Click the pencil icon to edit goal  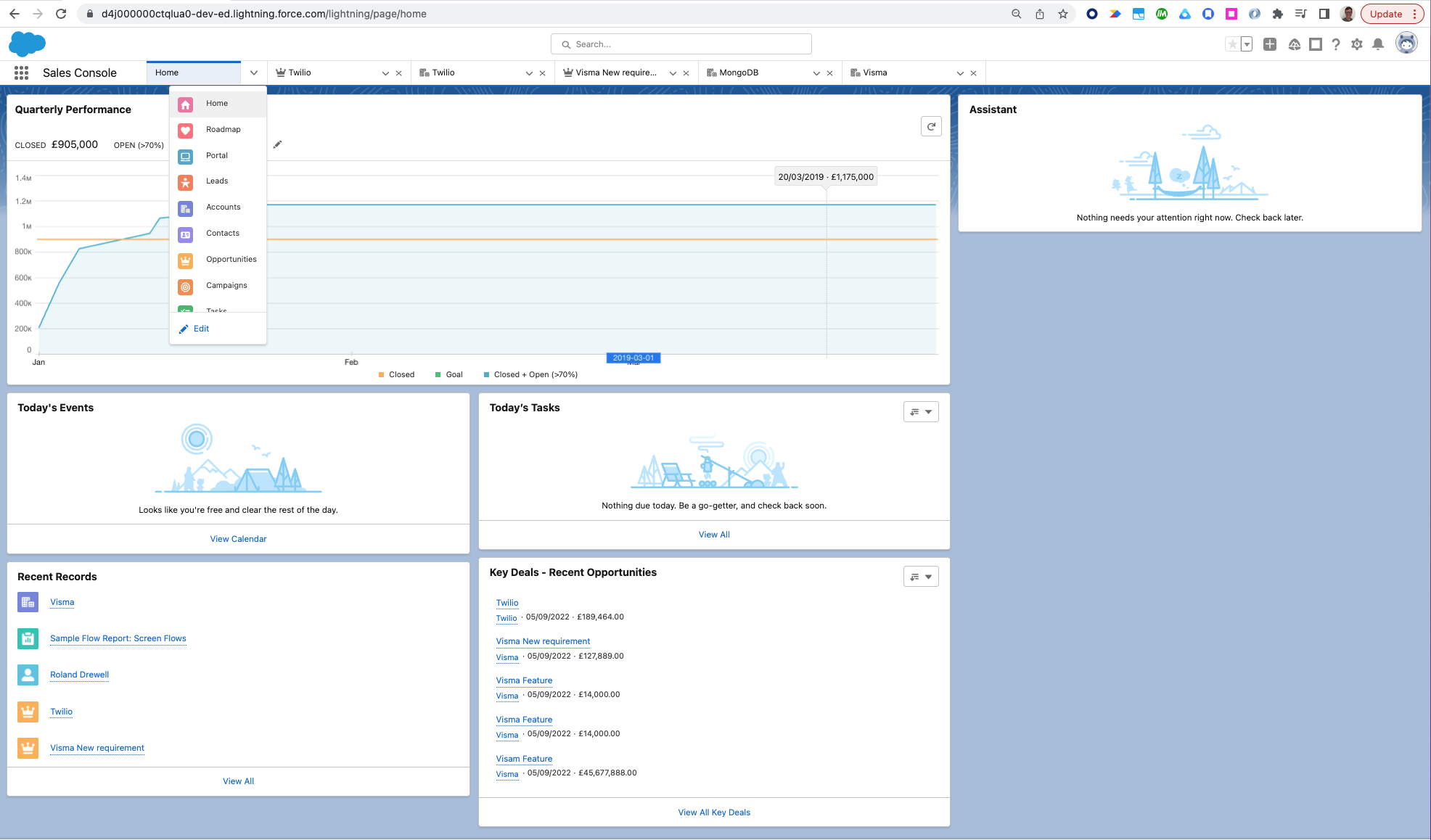click(277, 144)
